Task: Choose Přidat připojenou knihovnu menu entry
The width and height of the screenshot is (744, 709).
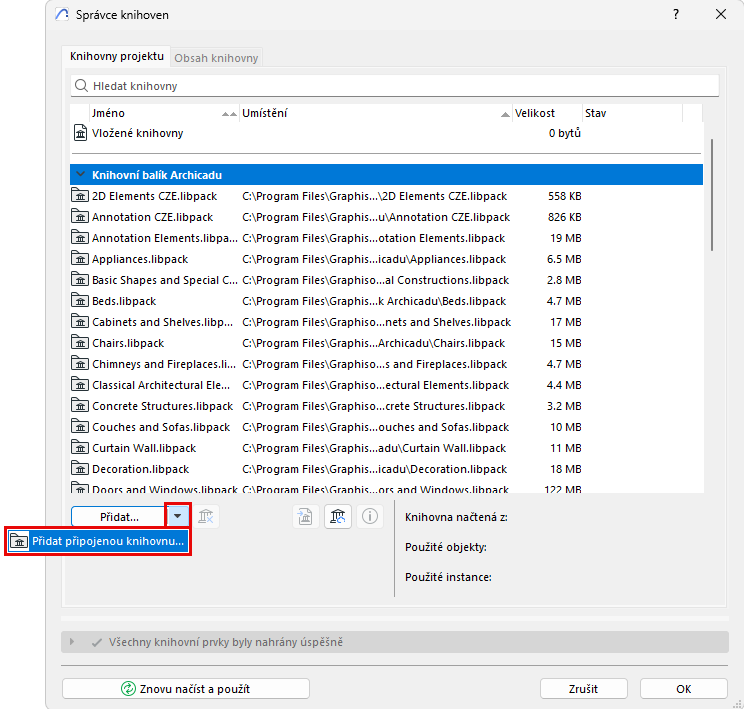Action: [98, 541]
